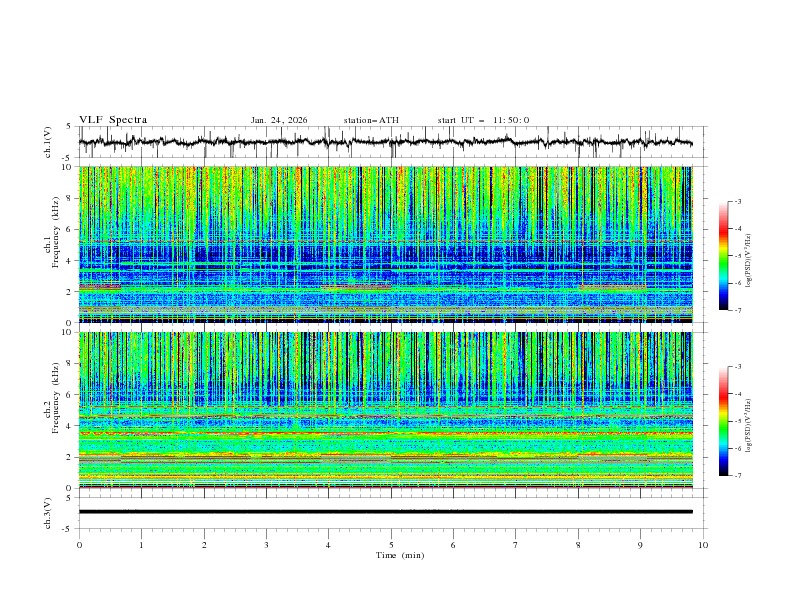Click inside the ch.2 spectrogram plot
Image resolution: width=792 pixels, height=612 pixels.
[x=390, y=410]
